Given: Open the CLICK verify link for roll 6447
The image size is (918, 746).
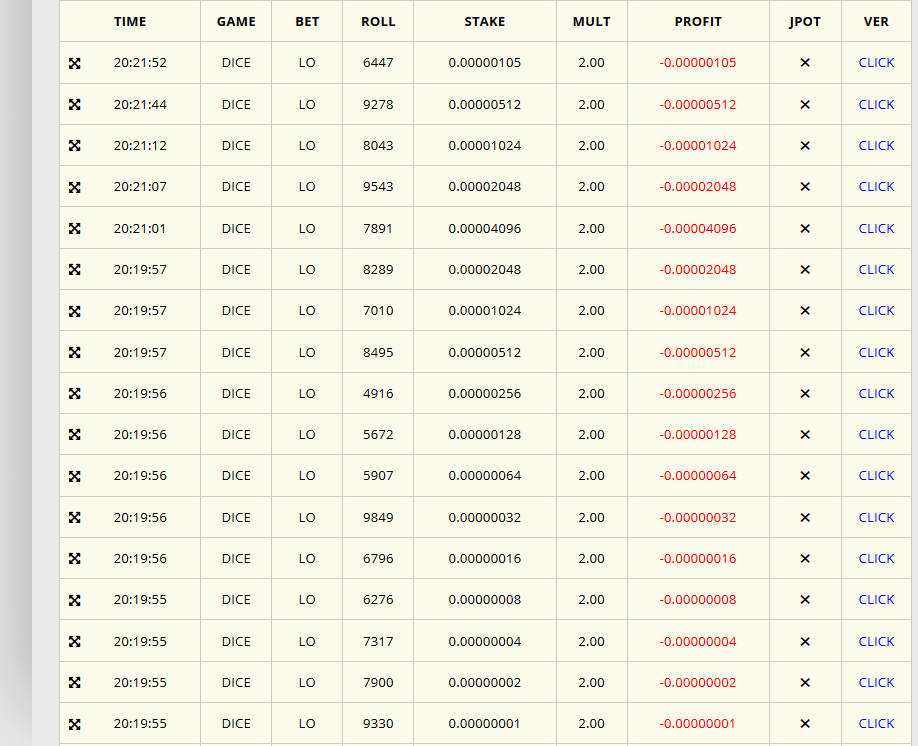Looking at the screenshot, I should [876, 63].
